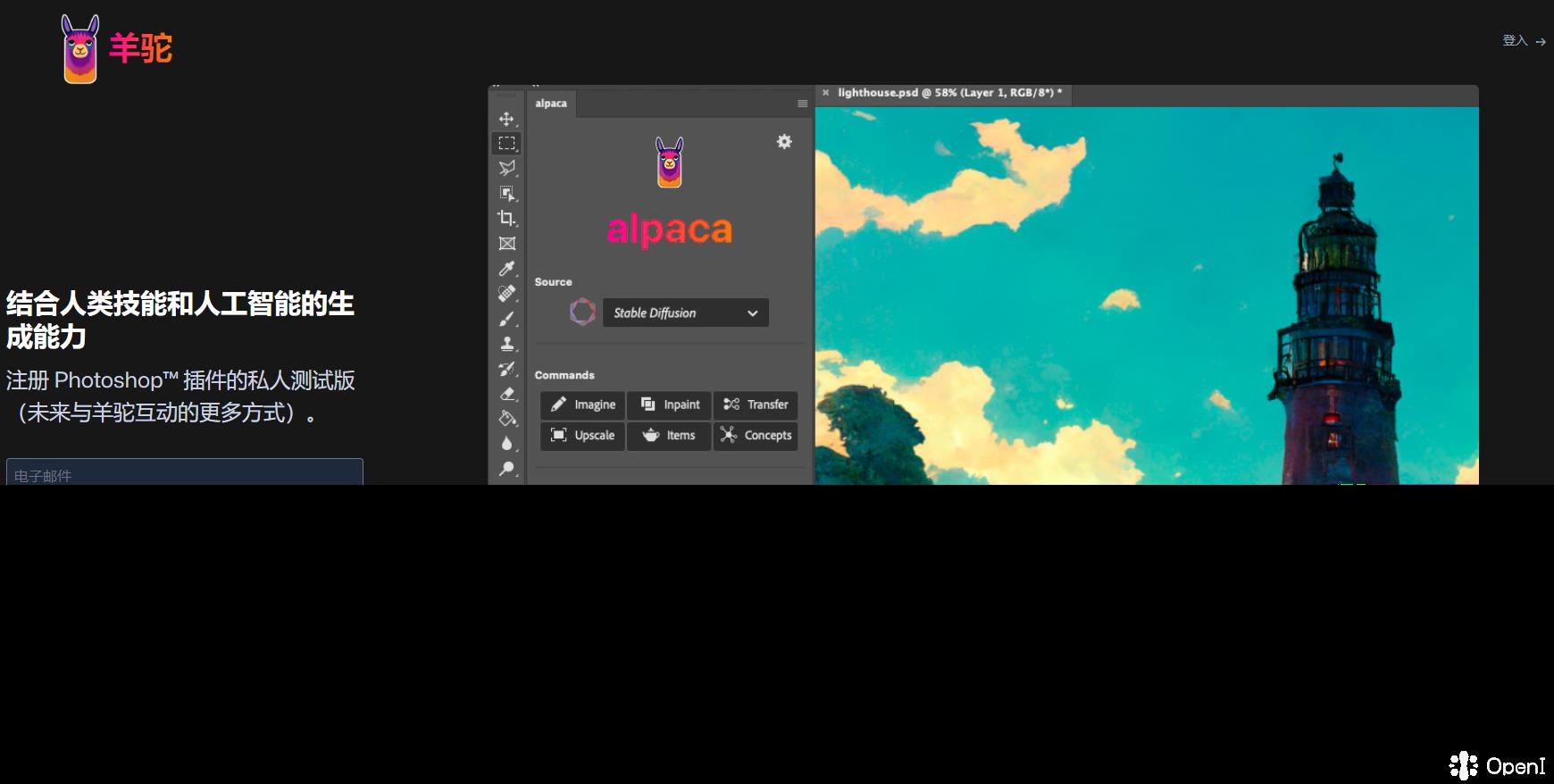Image resolution: width=1554 pixels, height=784 pixels.
Task: Open the Stable Diffusion source dropdown
Action: [x=685, y=313]
